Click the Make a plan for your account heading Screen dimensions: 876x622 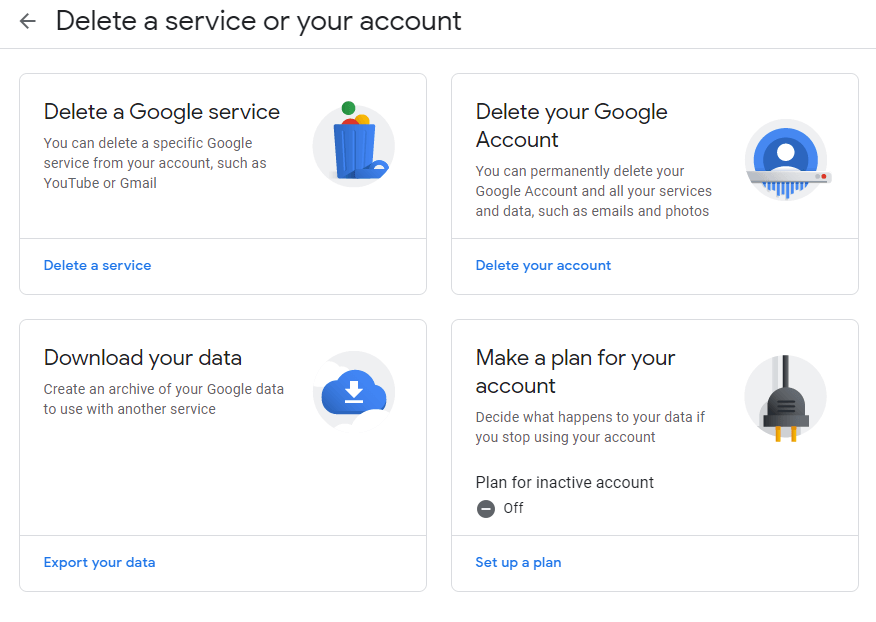pos(575,372)
